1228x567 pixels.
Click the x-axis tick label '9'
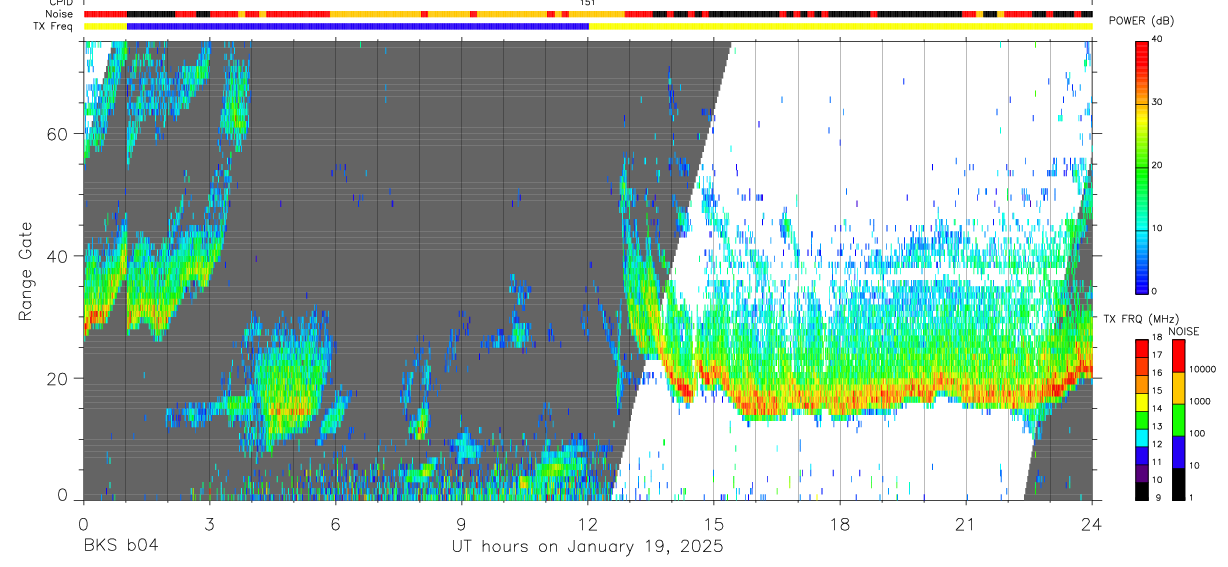pyautogui.click(x=461, y=523)
